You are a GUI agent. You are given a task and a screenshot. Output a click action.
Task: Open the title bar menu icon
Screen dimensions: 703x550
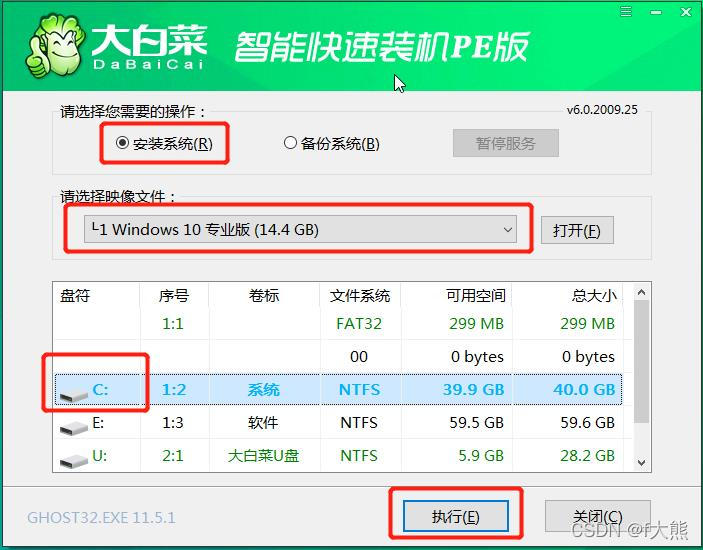(x=625, y=12)
